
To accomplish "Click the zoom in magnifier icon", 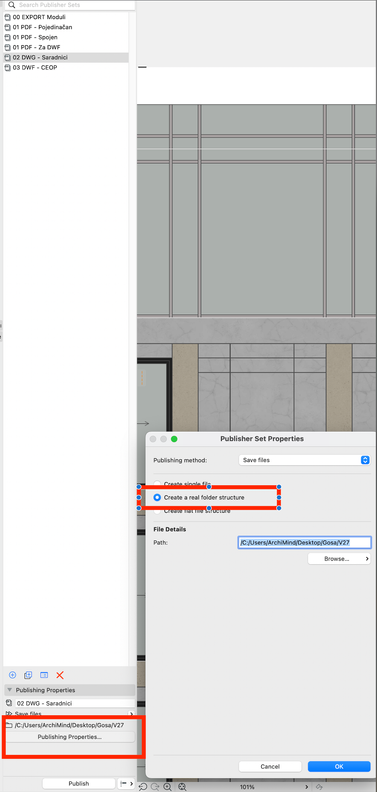I will [167, 786].
